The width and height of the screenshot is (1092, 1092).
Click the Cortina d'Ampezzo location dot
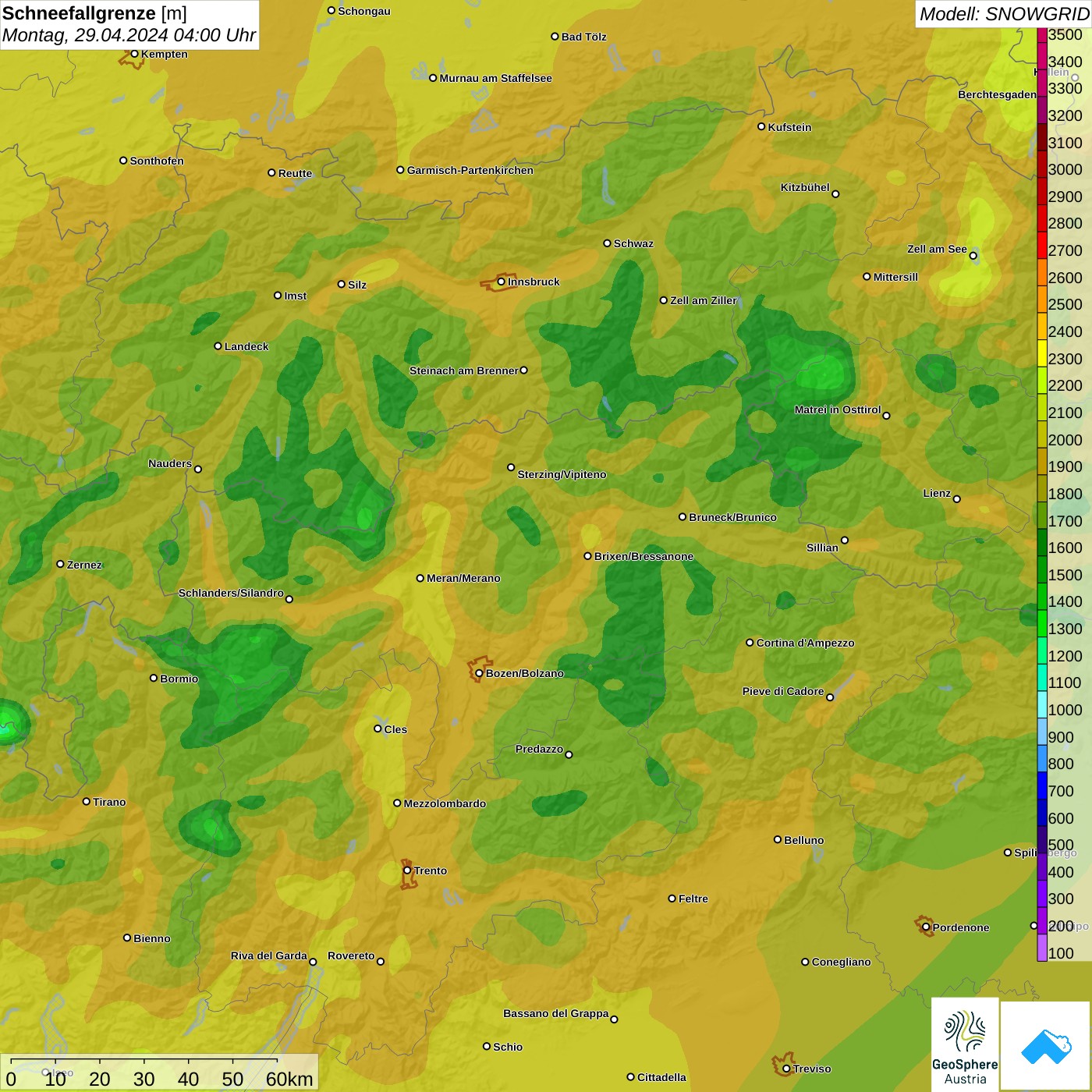coord(750,643)
